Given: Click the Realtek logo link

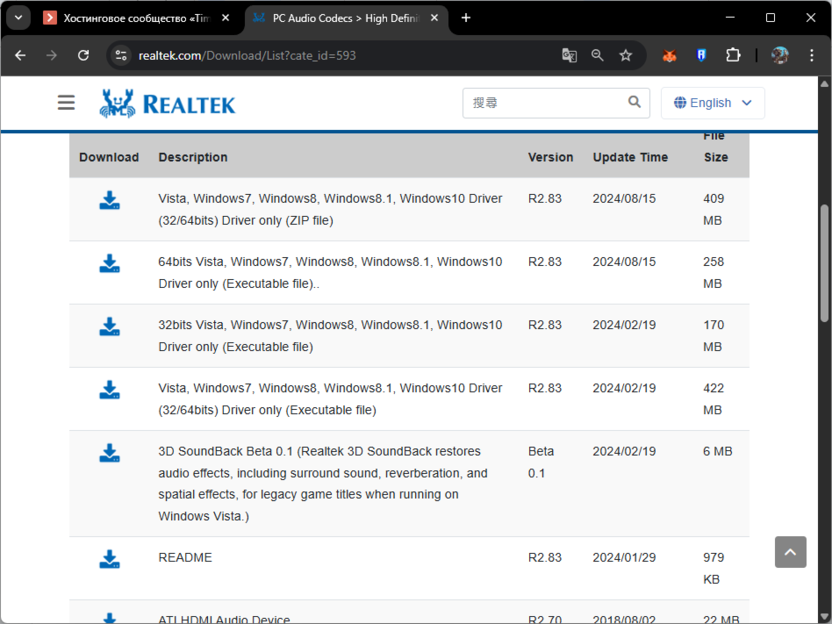Looking at the screenshot, I should pos(168,103).
